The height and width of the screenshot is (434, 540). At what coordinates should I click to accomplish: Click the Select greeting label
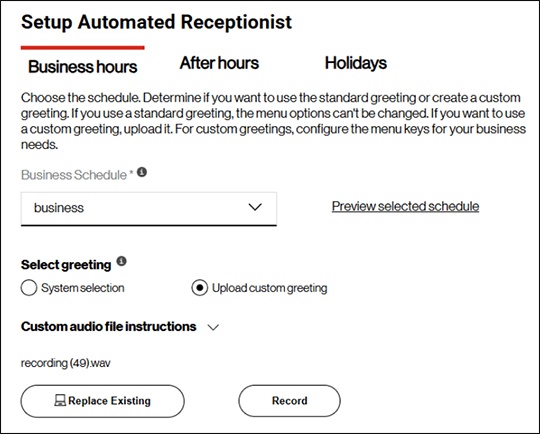[x=66, y=265]
